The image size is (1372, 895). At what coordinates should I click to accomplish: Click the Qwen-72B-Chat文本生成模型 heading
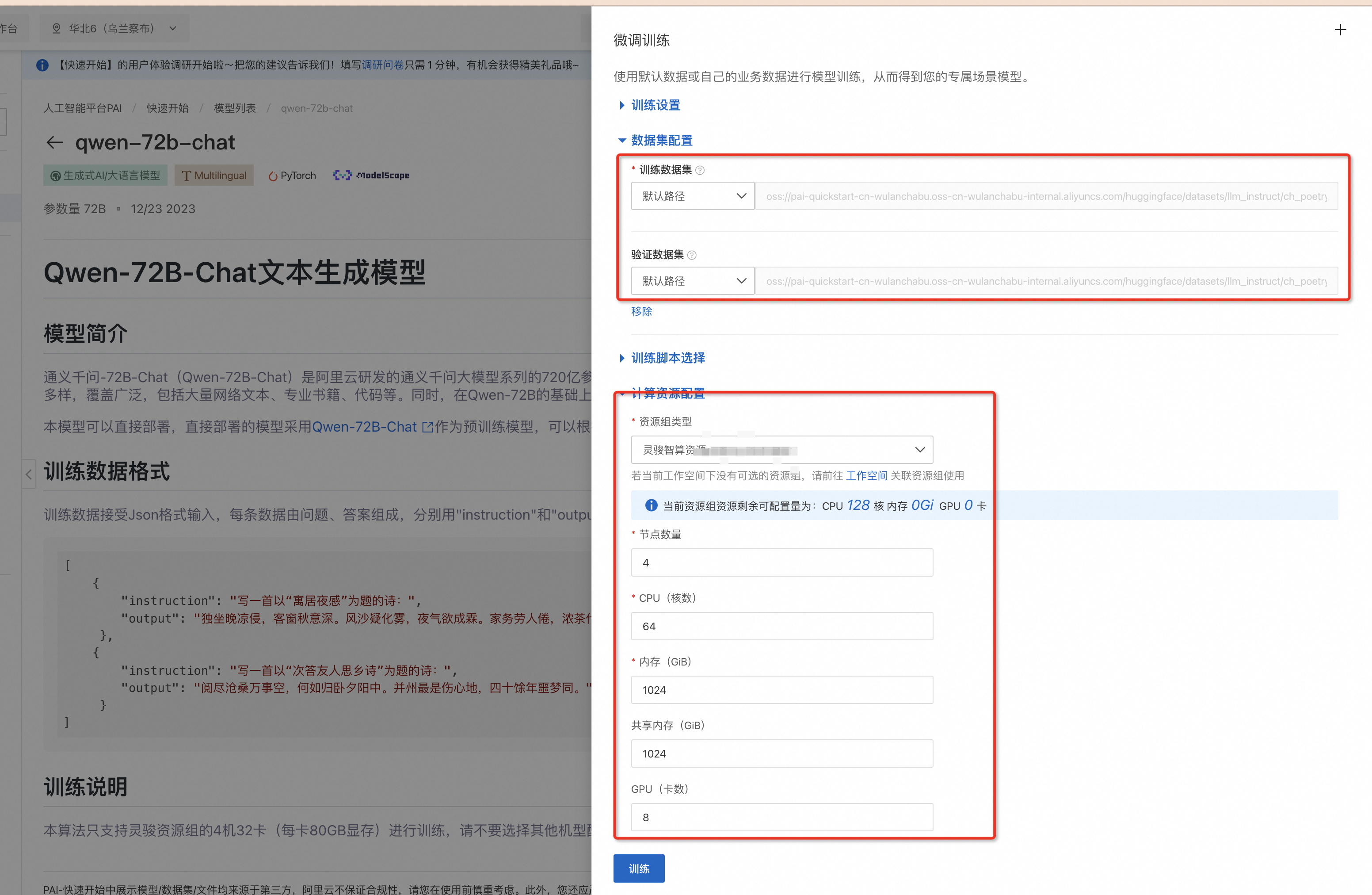pyautogui.click(x=234, y=272)
